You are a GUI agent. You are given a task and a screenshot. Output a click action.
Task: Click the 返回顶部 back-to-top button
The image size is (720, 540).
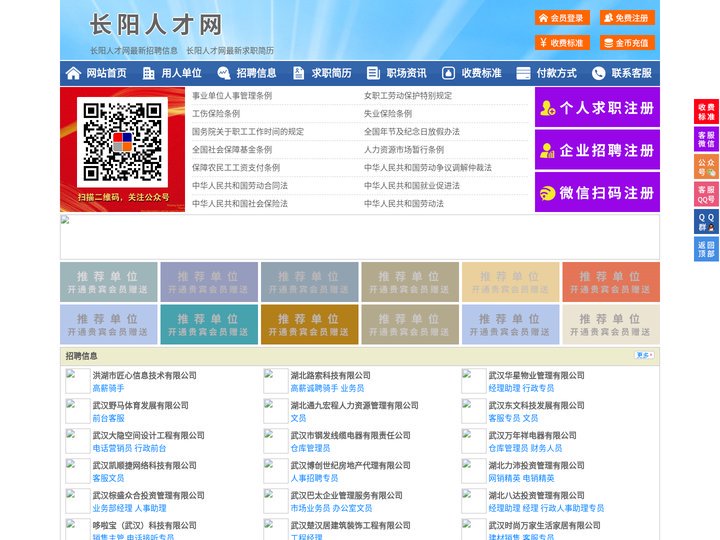pos(706,249)
